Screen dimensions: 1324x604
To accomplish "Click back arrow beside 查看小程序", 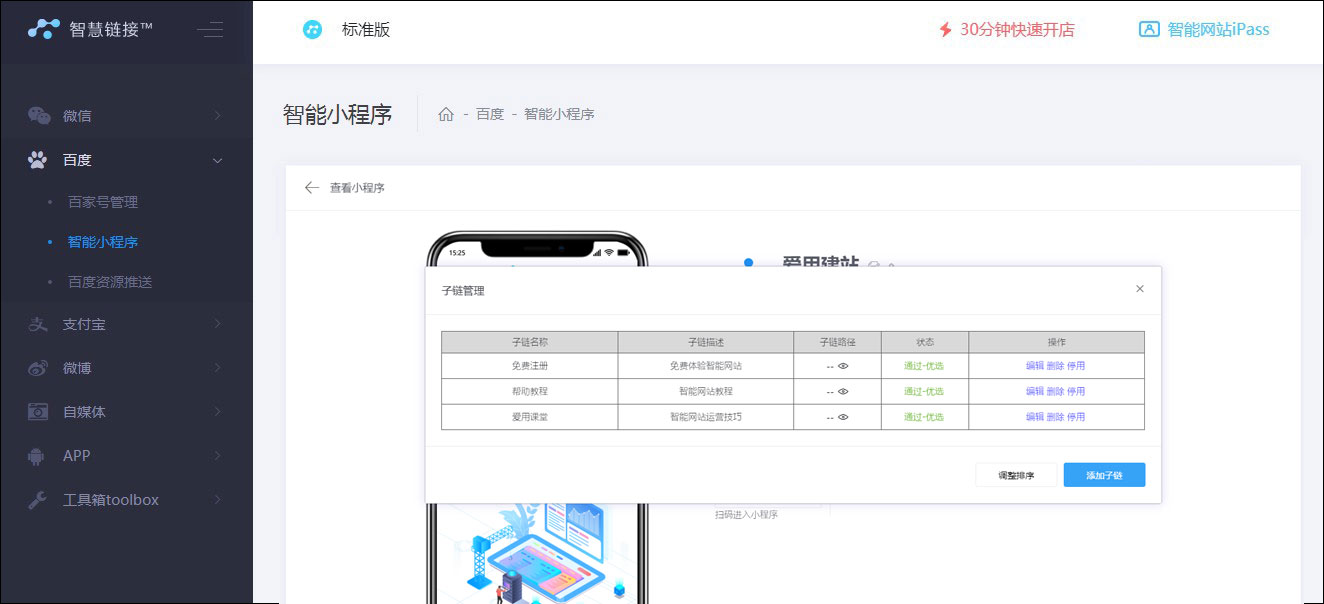I will [x=312, y=188].
